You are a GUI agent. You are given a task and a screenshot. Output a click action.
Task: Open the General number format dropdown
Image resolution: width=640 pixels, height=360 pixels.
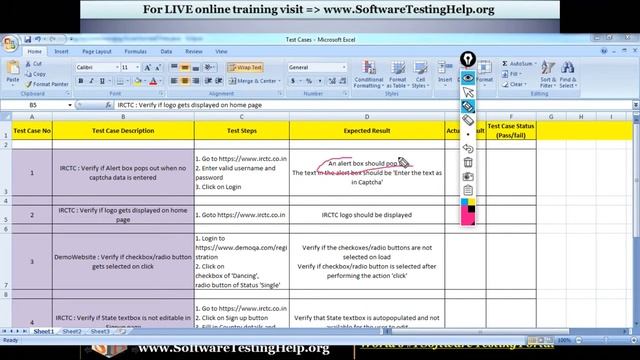click(x=344, y=67)
